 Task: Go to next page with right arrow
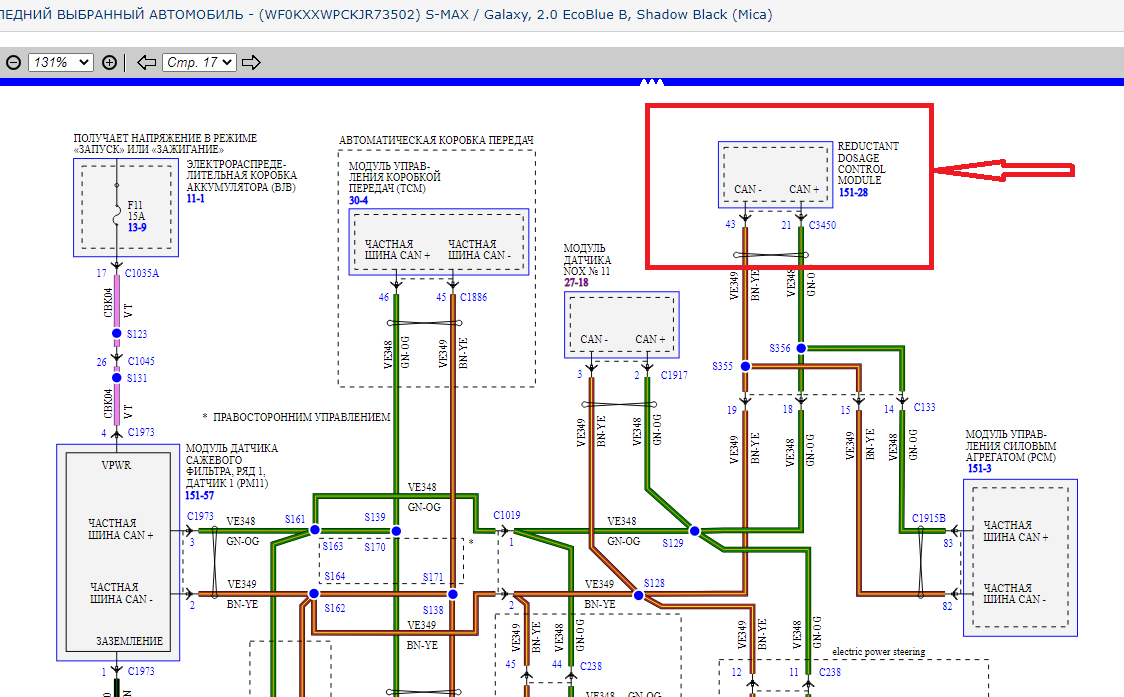point(251,62)
